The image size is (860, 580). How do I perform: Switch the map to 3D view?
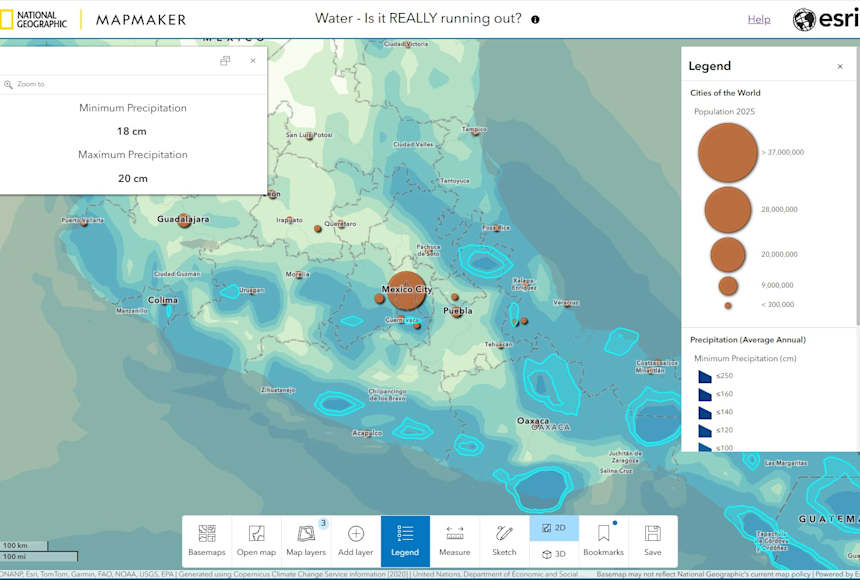click(553, 551)
